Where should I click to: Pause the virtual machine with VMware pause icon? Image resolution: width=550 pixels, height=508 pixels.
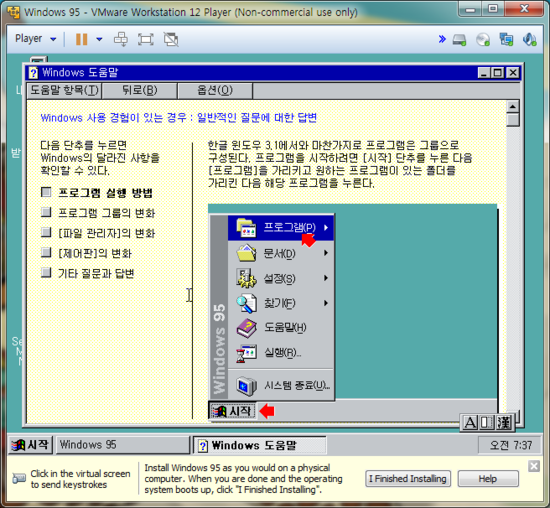[x=81, y=39]
